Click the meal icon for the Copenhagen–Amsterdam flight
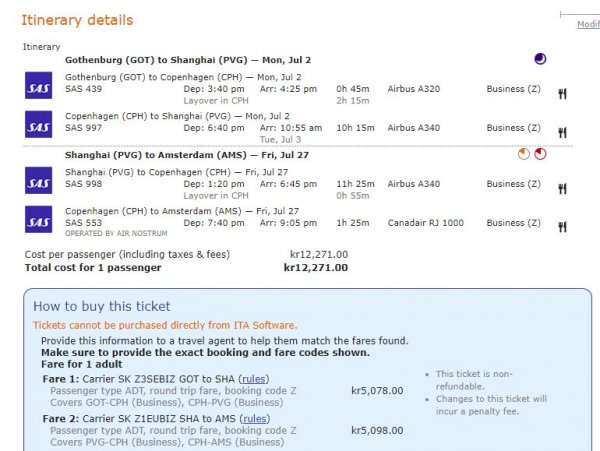The width and height of the screenshot is (600, 451). click(563, 227)
